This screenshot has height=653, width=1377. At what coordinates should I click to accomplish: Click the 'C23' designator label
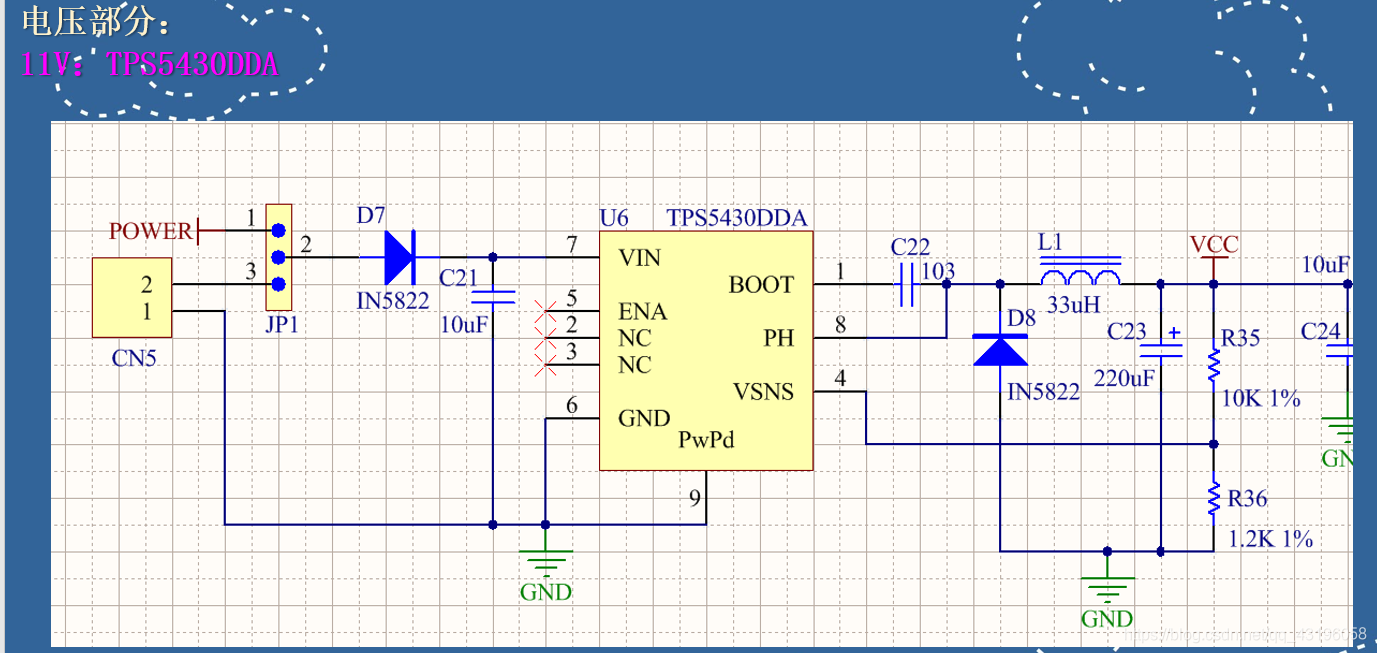click(1127, 331)
